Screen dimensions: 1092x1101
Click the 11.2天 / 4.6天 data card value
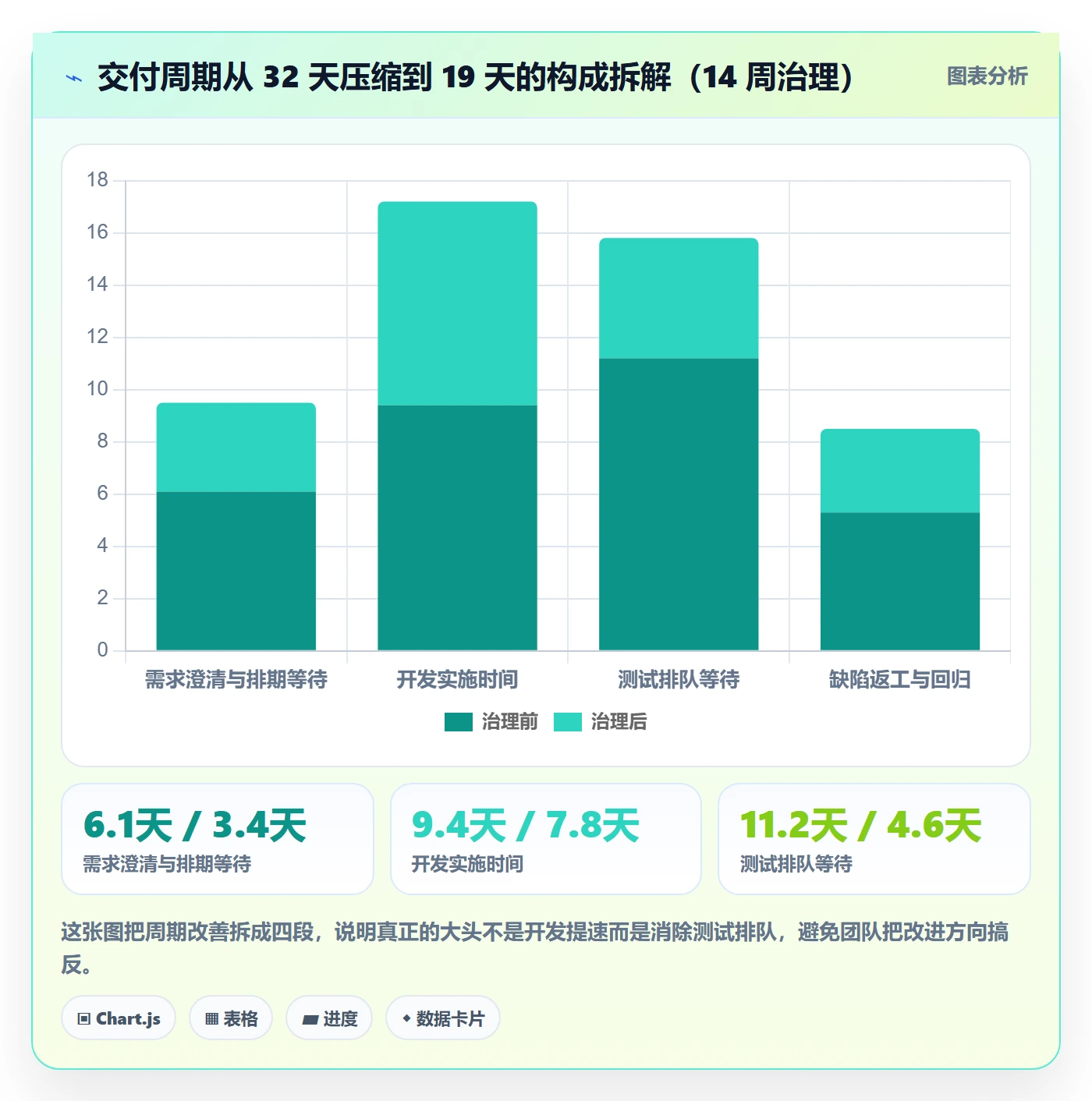tap(860, 825)
